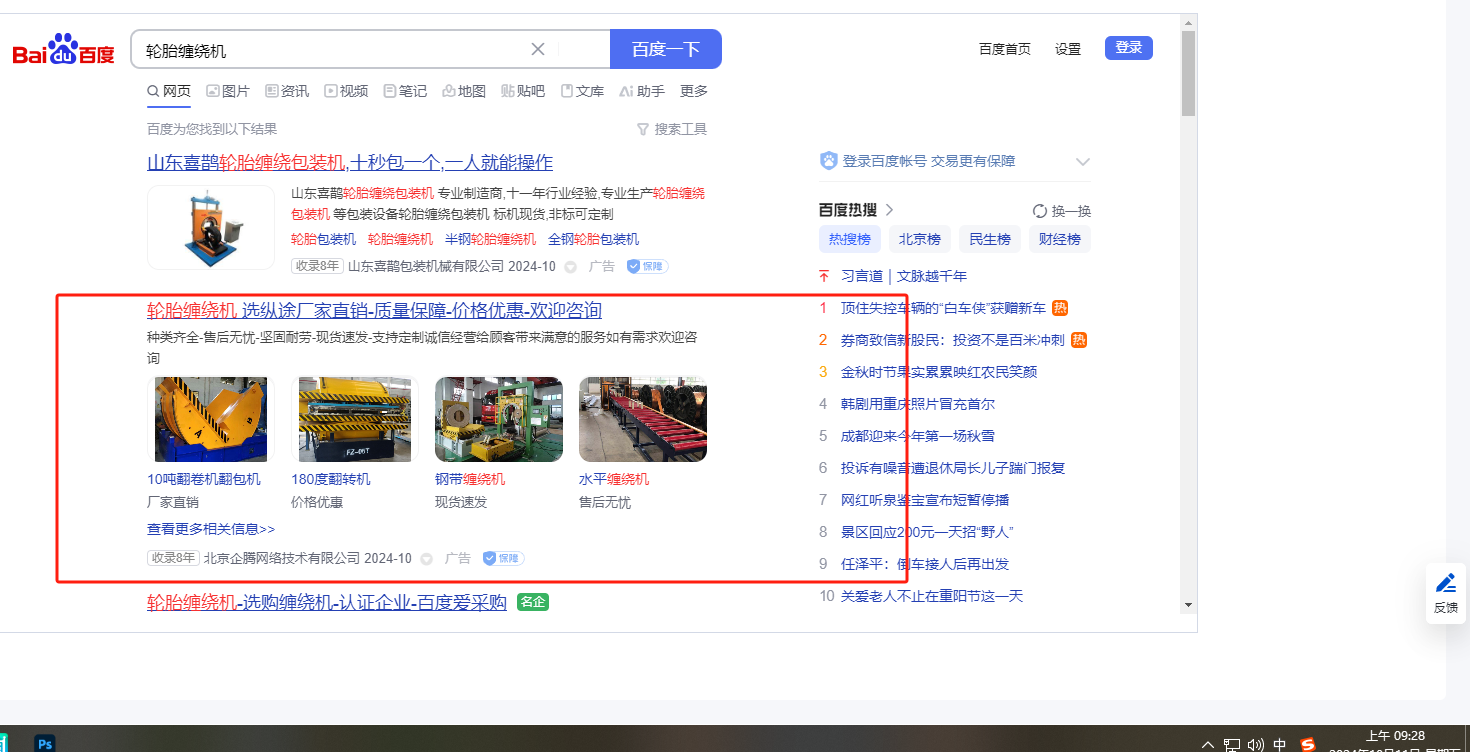Open result 轮胎缠绕机 选纵途厂家直销
This screenshot has width=1470, height=752.
(x=374, y=310)
